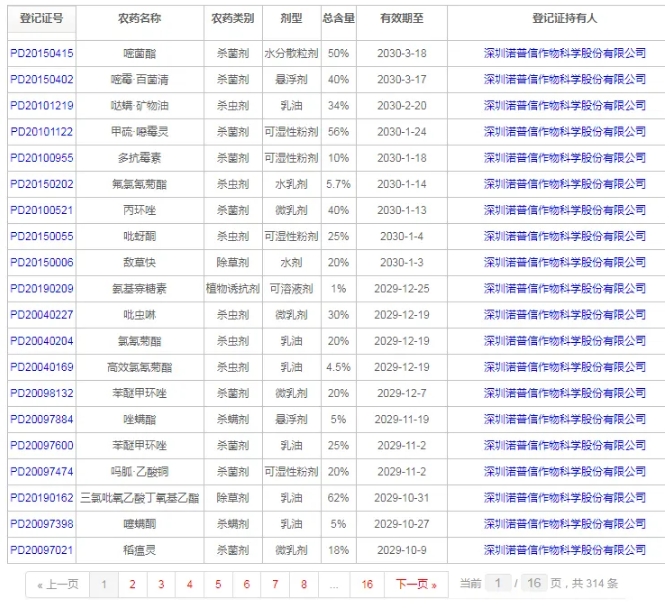670x608 pixels.
Task: Open registration PD20190209 link
Action: (42, 289)
